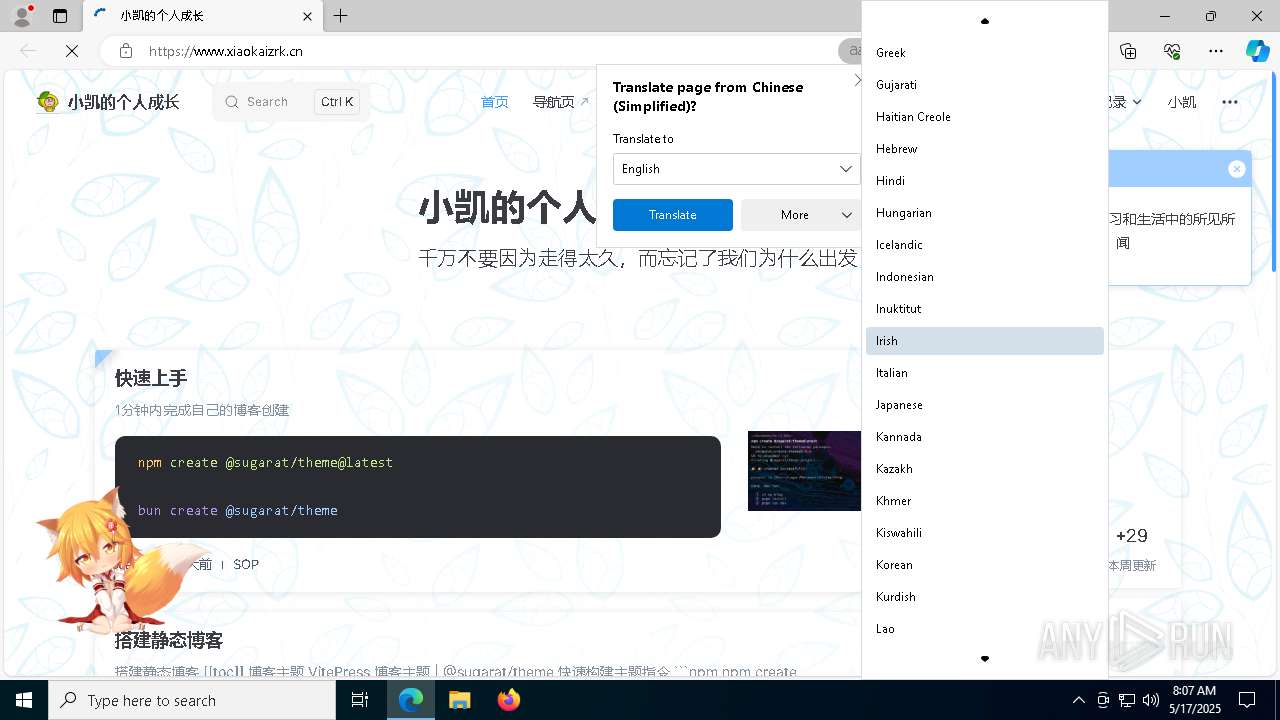The width and height of the screenshot is (1280, 720).
Task: Choose Khmer language option
Action: tap(985, 501)
